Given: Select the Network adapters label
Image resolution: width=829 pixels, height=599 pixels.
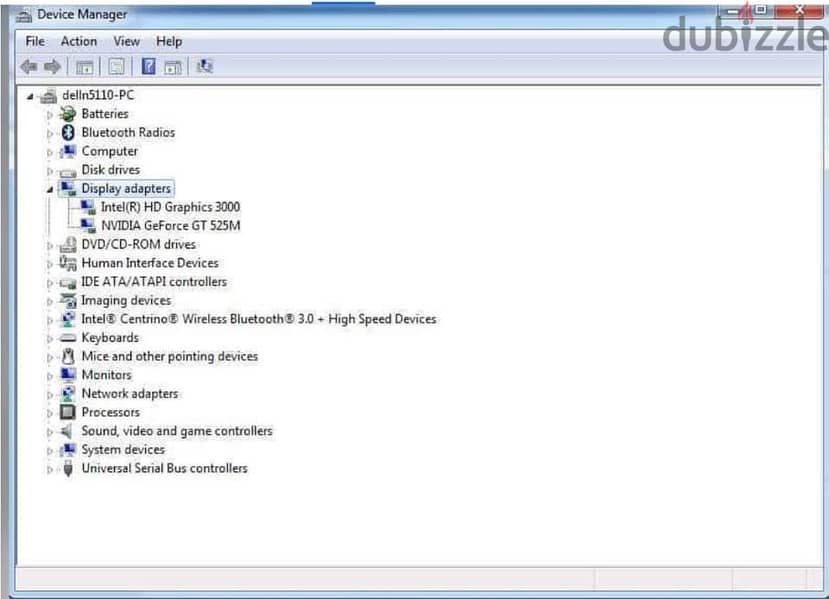Looking at the screenshot, I should click(x=130, y=393).
